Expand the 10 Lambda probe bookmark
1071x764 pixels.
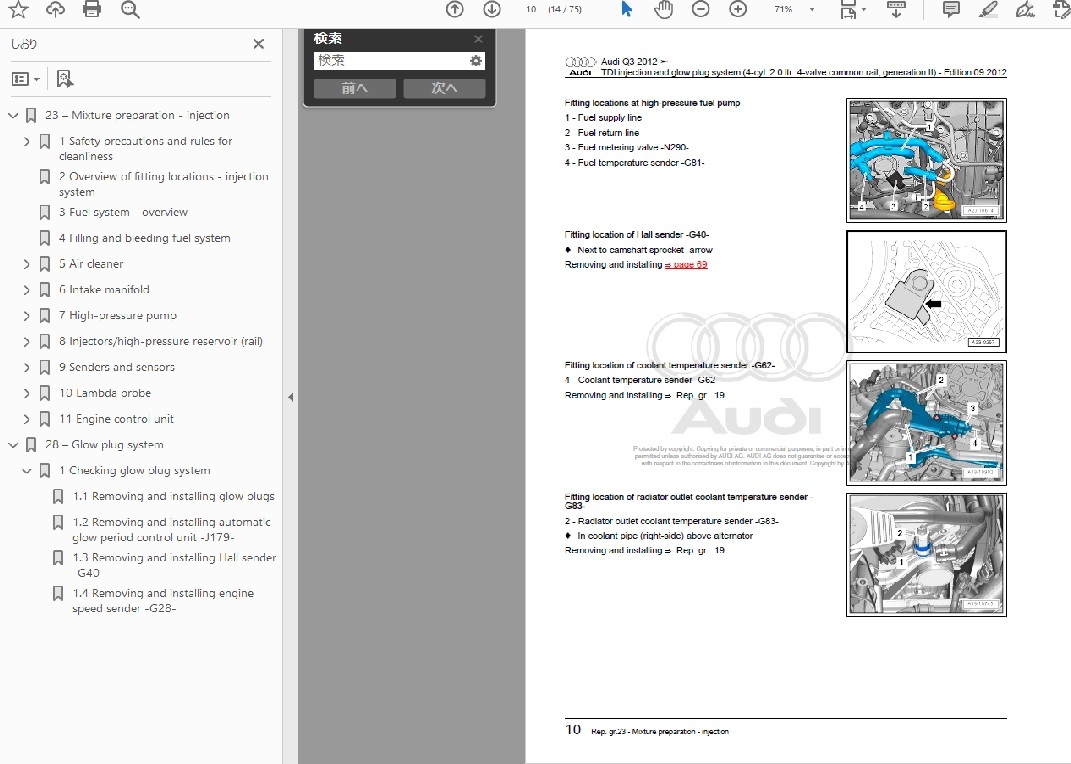coord(27,393)
